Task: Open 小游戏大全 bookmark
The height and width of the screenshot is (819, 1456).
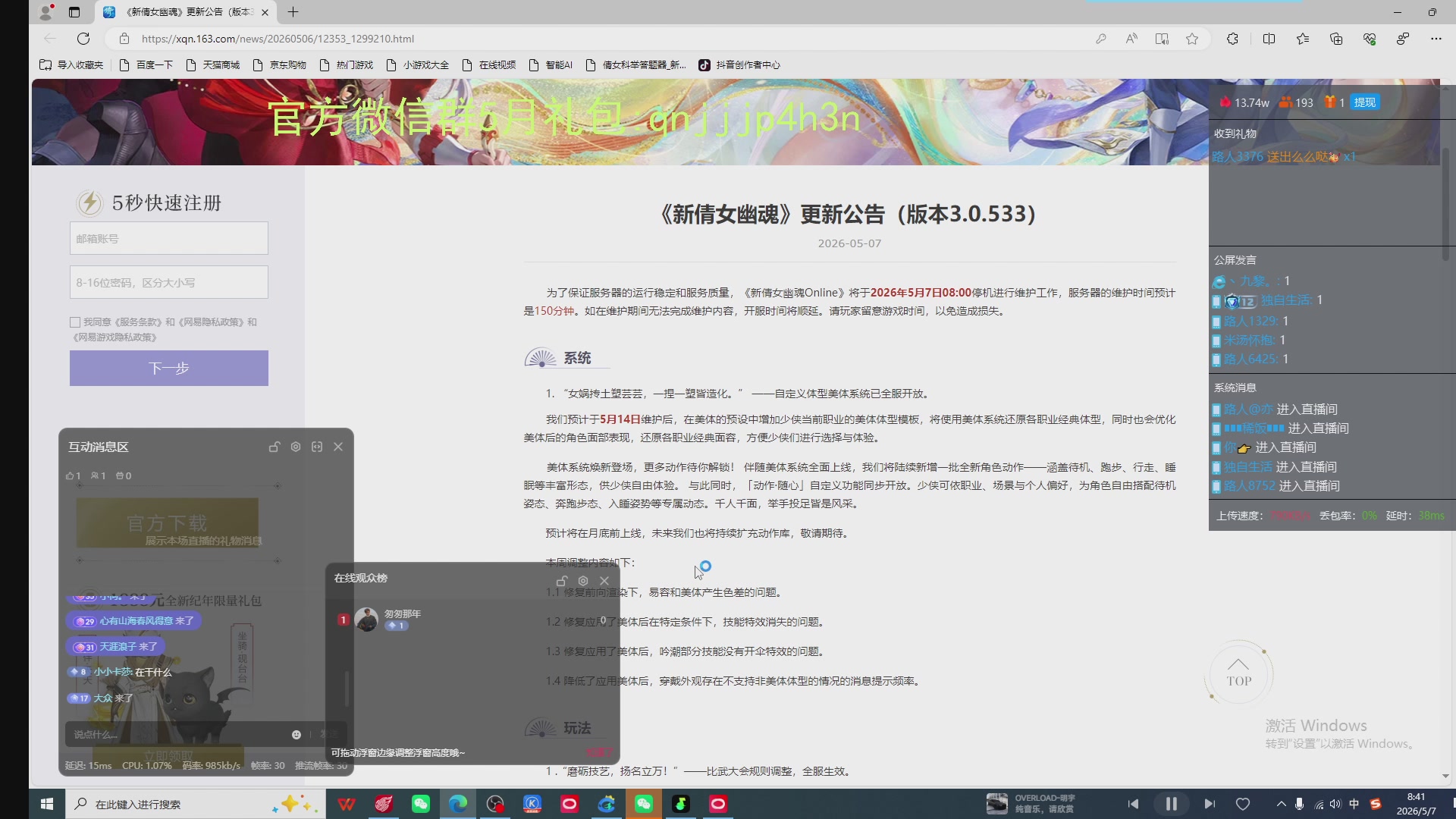Action: coord(418,64)
